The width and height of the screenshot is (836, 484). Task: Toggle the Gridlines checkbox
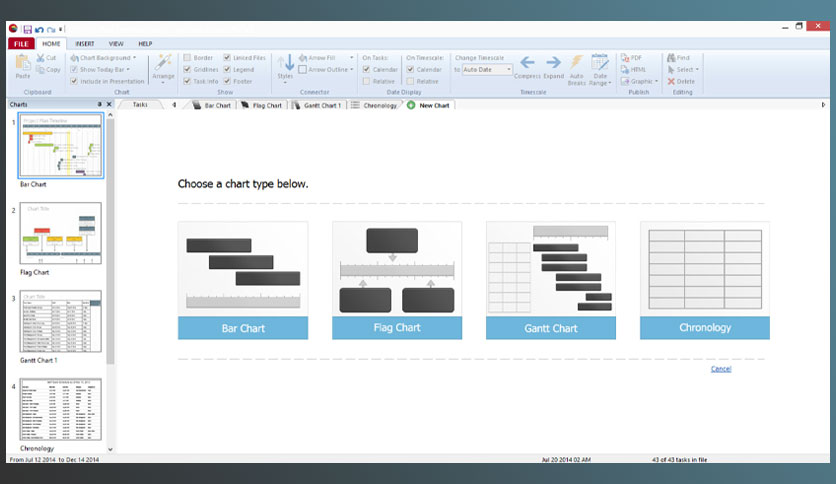[187, 69]
